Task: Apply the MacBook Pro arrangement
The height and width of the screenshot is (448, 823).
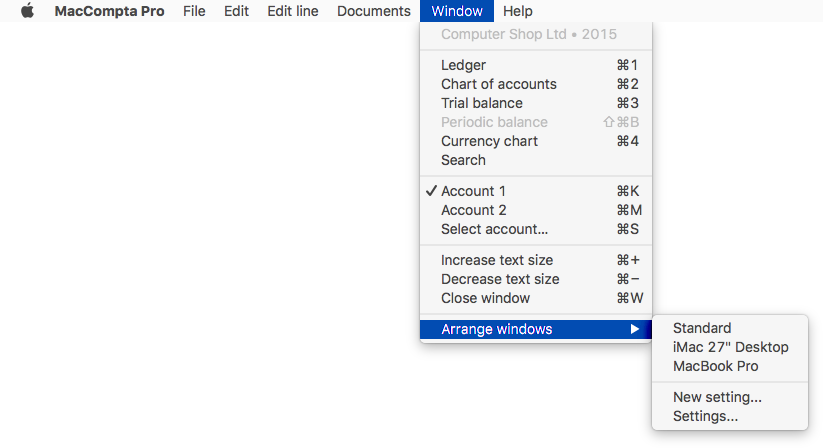Action: [x=730, y=366]
